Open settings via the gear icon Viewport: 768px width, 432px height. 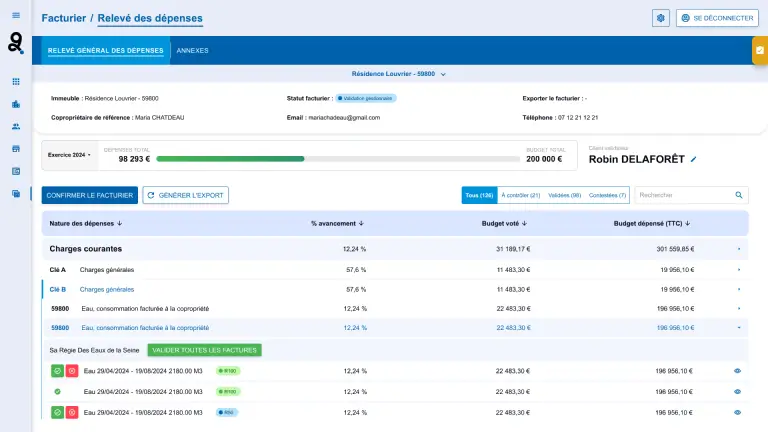(661, 18)
